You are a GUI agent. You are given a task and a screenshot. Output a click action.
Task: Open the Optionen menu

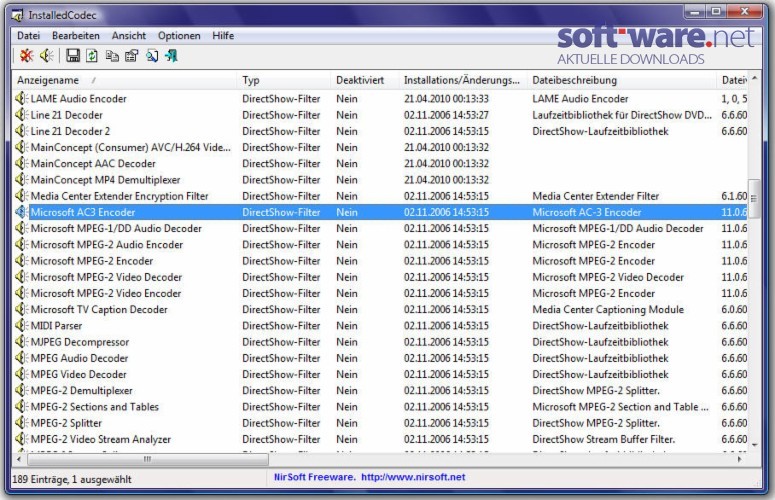coord(179,36)
